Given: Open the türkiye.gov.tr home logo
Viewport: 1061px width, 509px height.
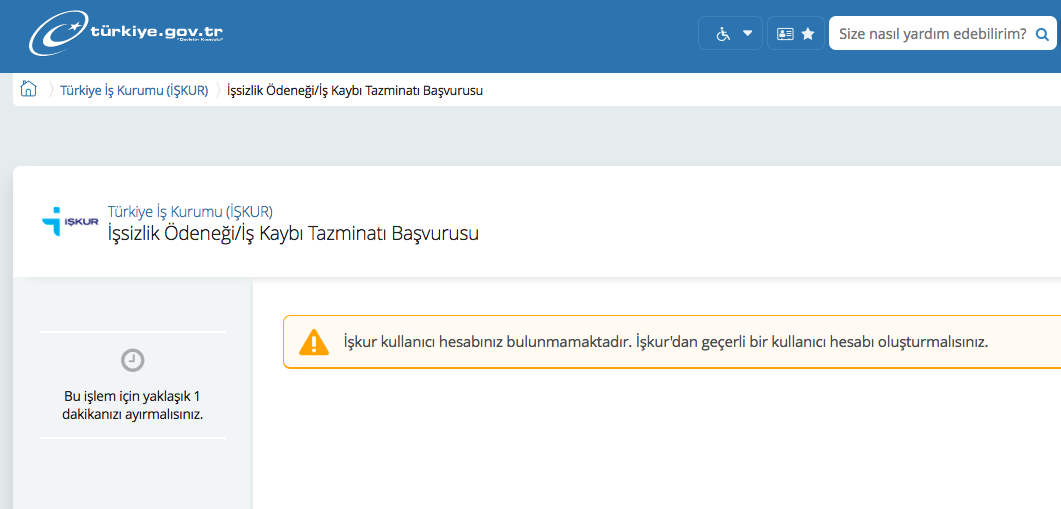Looking at the screenshot, I should pos(126,32).
